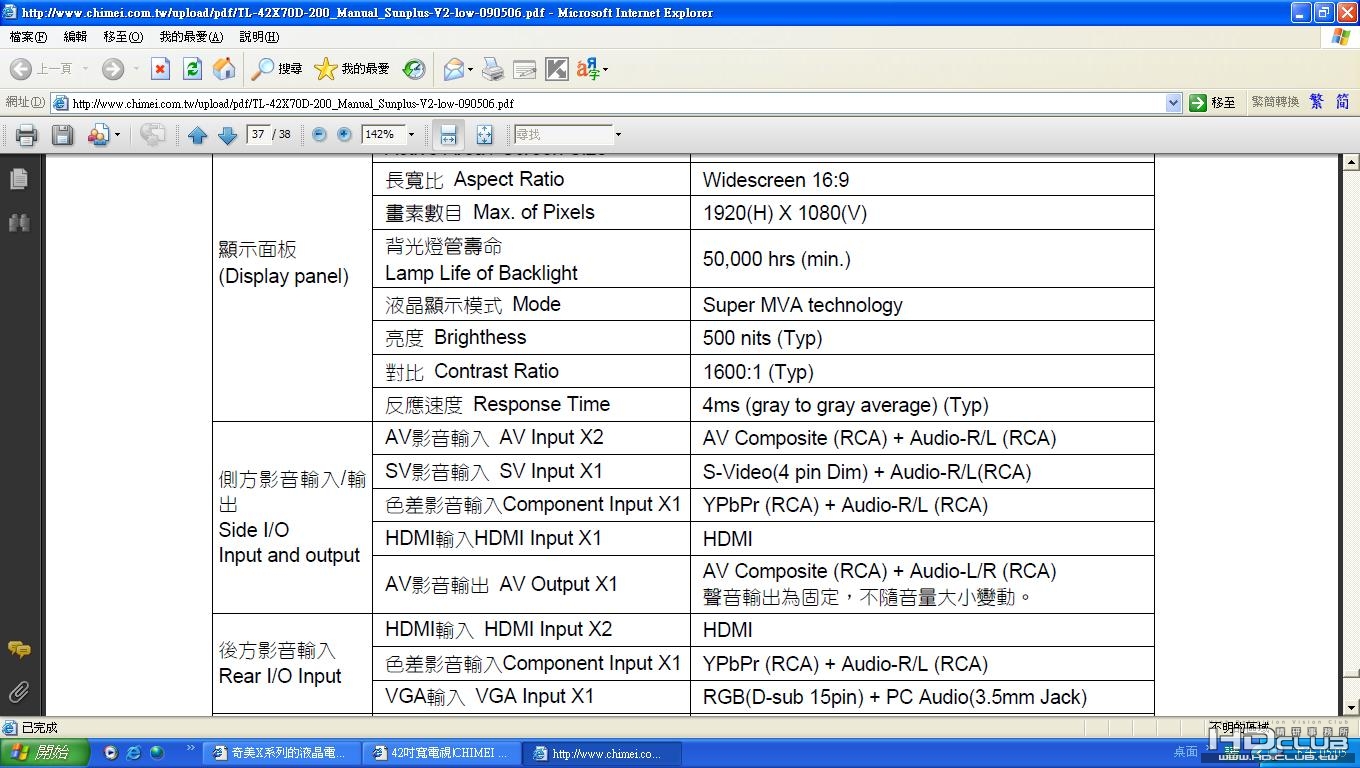Open the Attachments paperclip panel
Viewport: 1360px width, 768px height.
pos(18,692)
